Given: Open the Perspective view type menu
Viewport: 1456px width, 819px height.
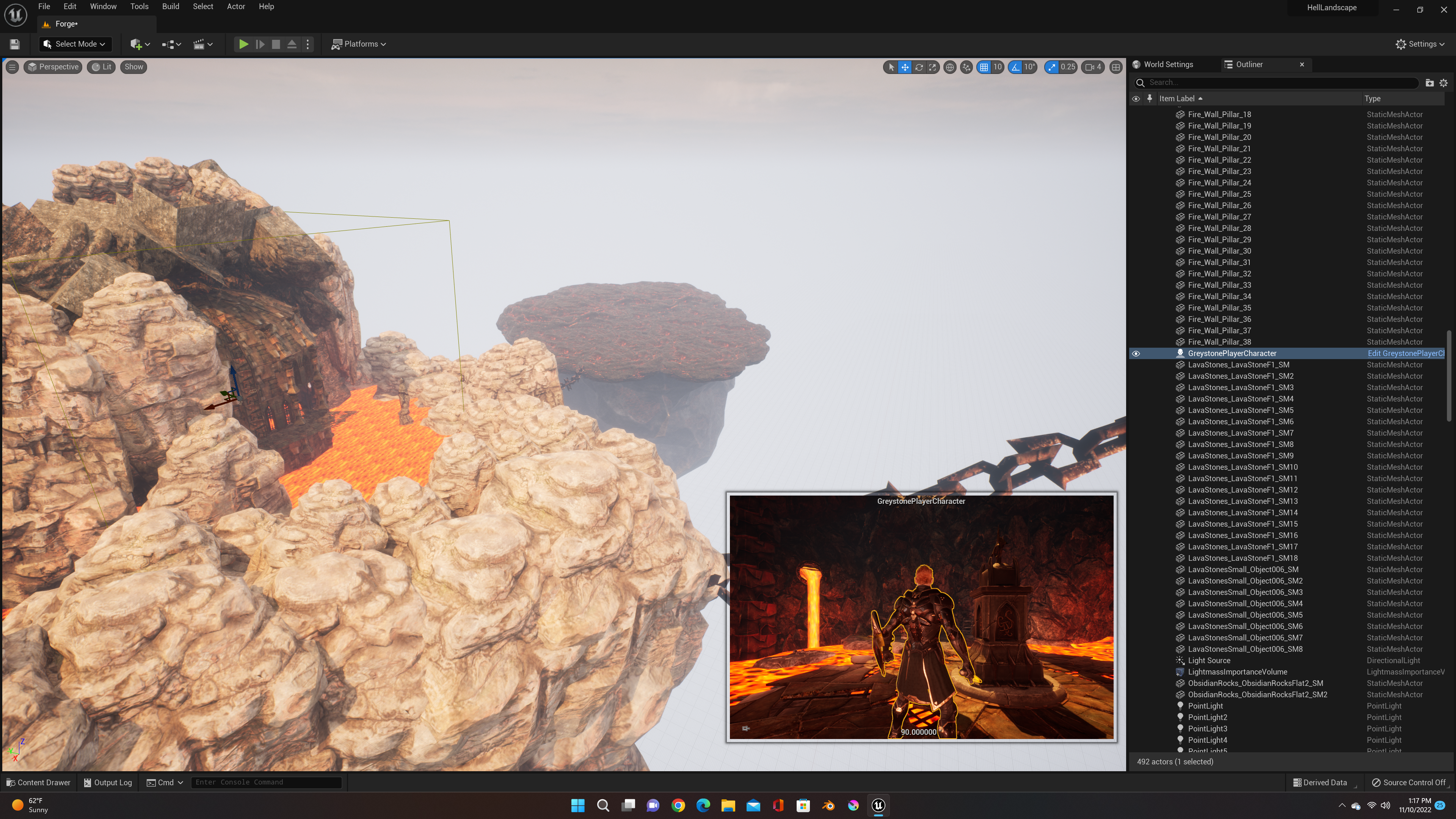Looking at the screenshot, I should 53,67.
